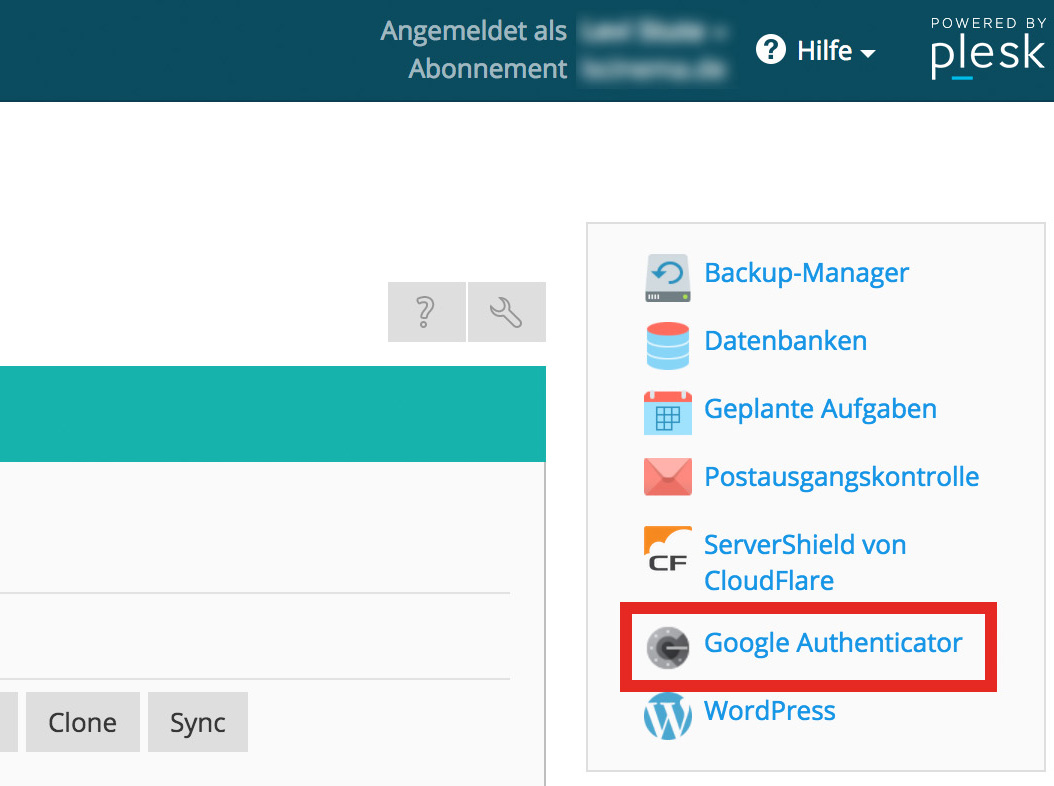
Task: Click the Google Authenticator vault icon
Action: [667, 647]
